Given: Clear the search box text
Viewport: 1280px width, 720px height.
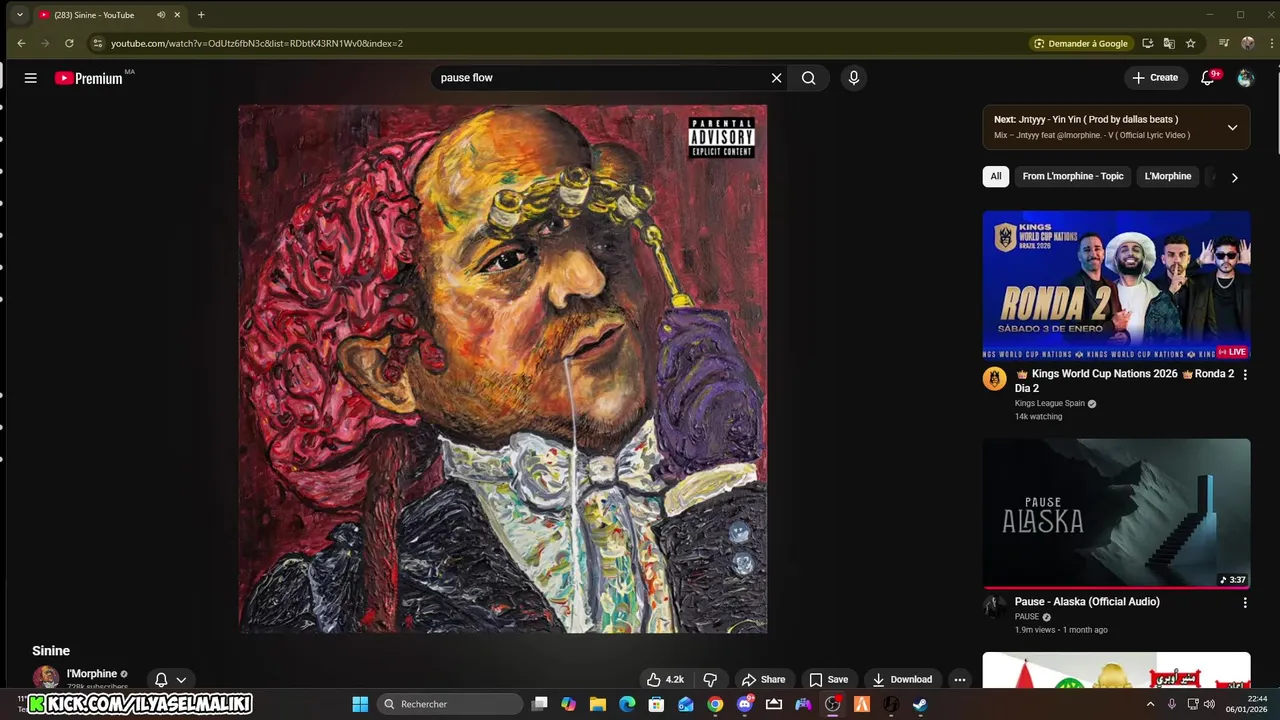Looking at the screenshot, I should (776, 78).
